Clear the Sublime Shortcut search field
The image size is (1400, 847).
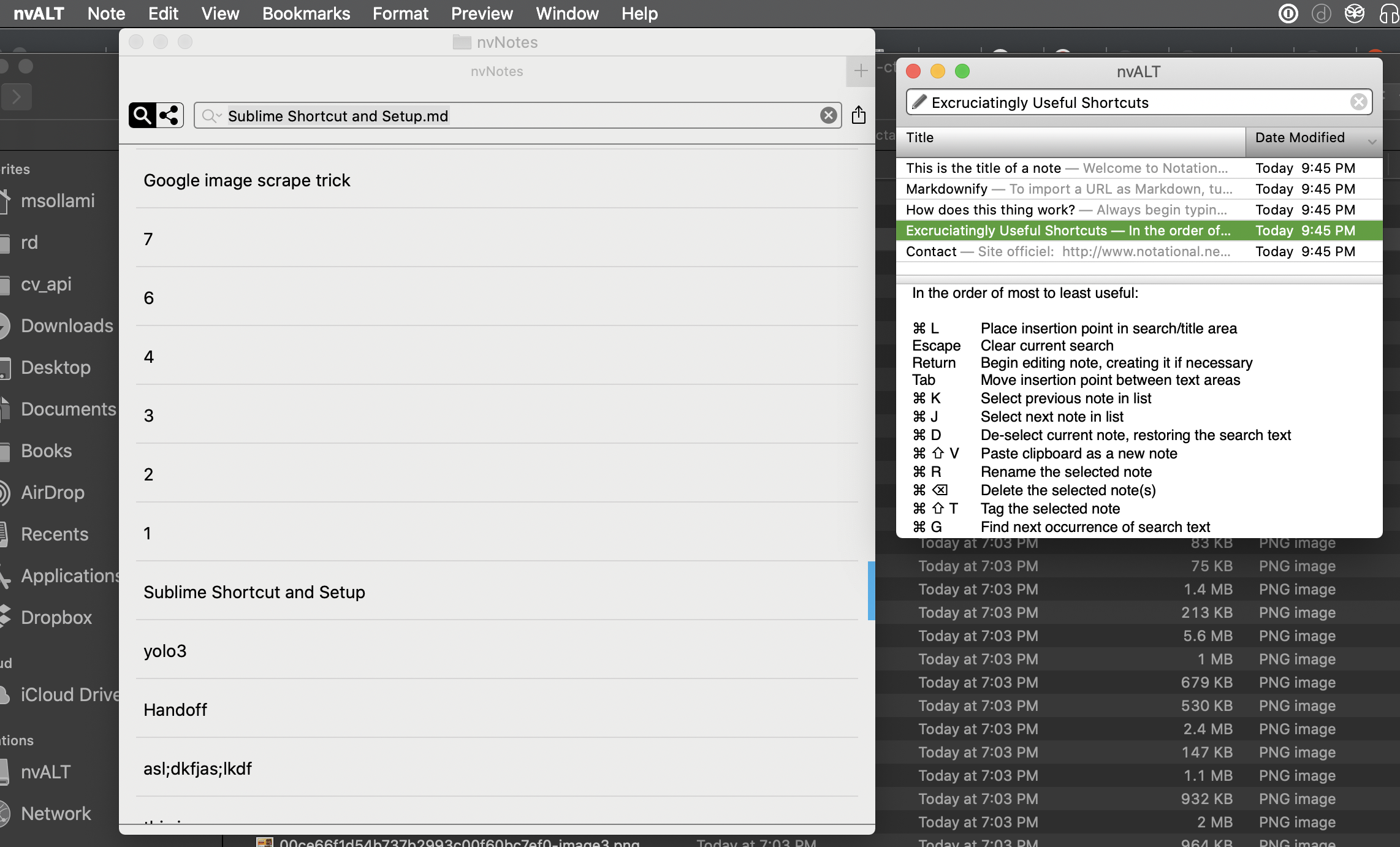pos(828,115)
